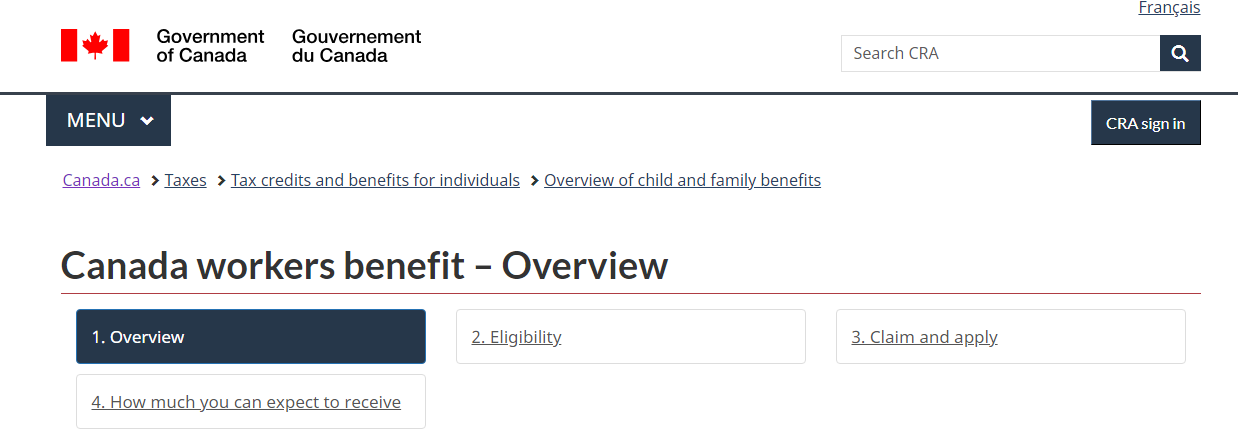Click the Canadian flag logo

[95, 45]
